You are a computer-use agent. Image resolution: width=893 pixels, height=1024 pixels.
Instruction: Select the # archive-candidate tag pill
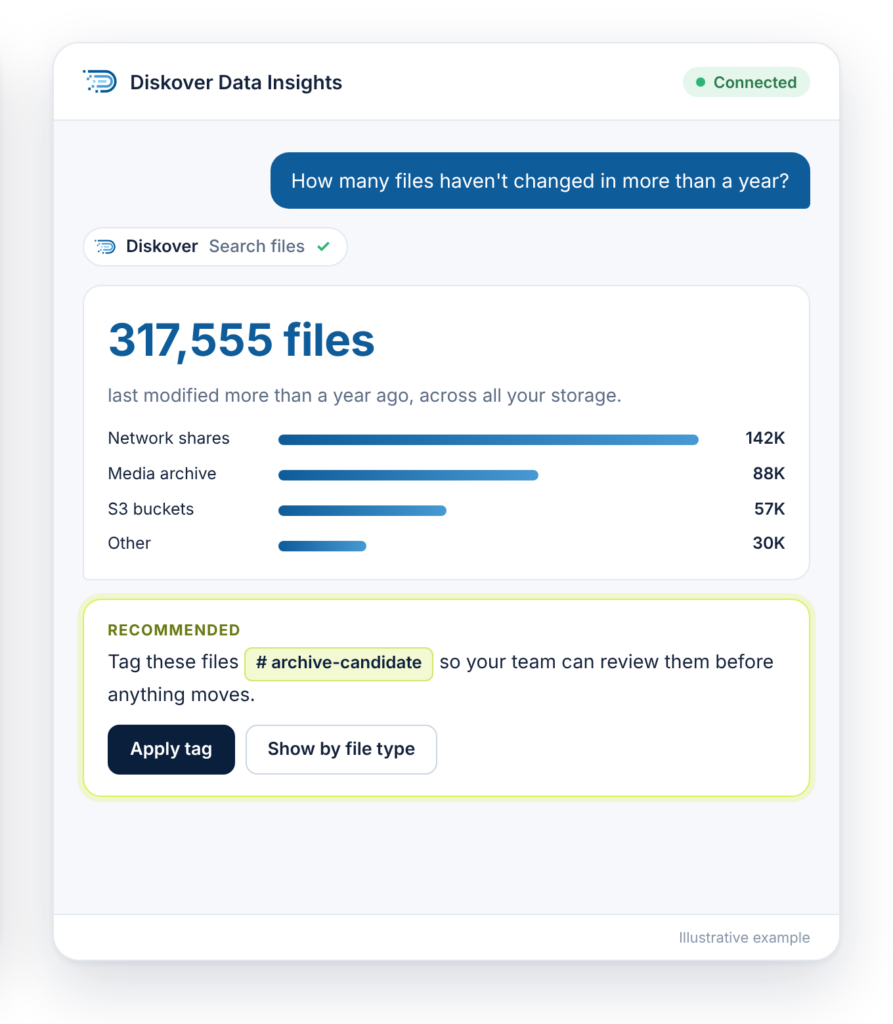click(338, 663)
